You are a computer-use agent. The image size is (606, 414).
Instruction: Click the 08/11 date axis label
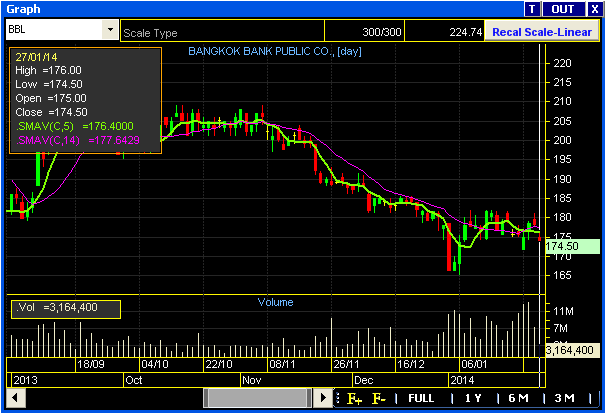pyautogui.click(x=283, y=364)
